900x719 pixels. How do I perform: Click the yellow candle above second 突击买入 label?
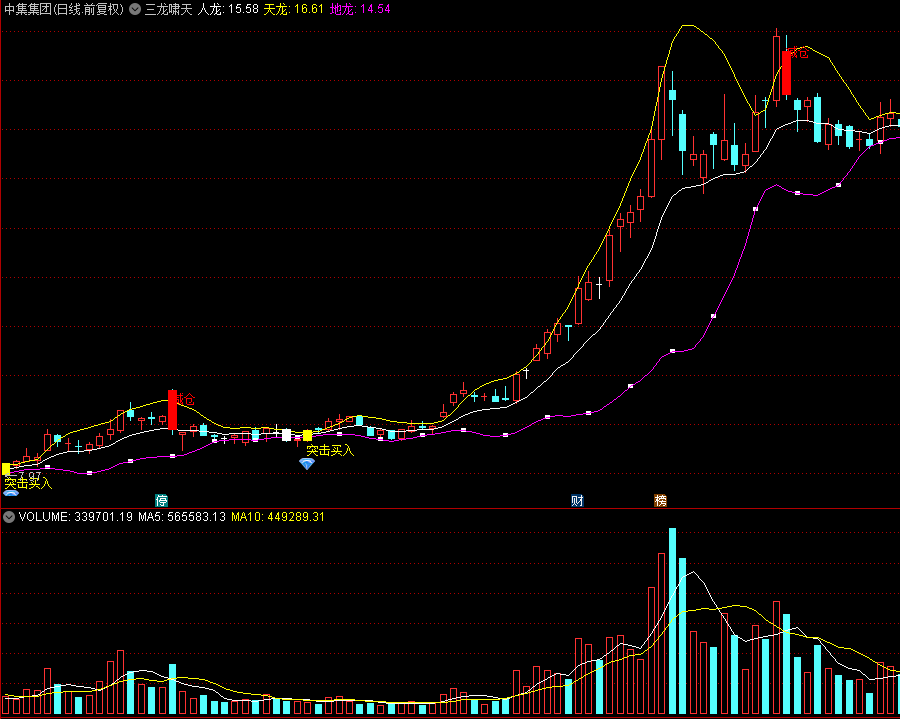[307, 435]
